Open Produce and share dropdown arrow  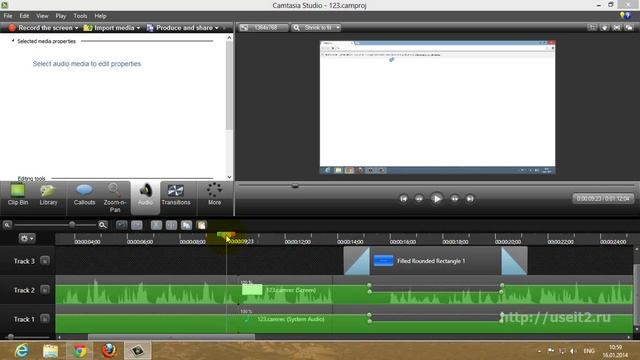point(217,28)
